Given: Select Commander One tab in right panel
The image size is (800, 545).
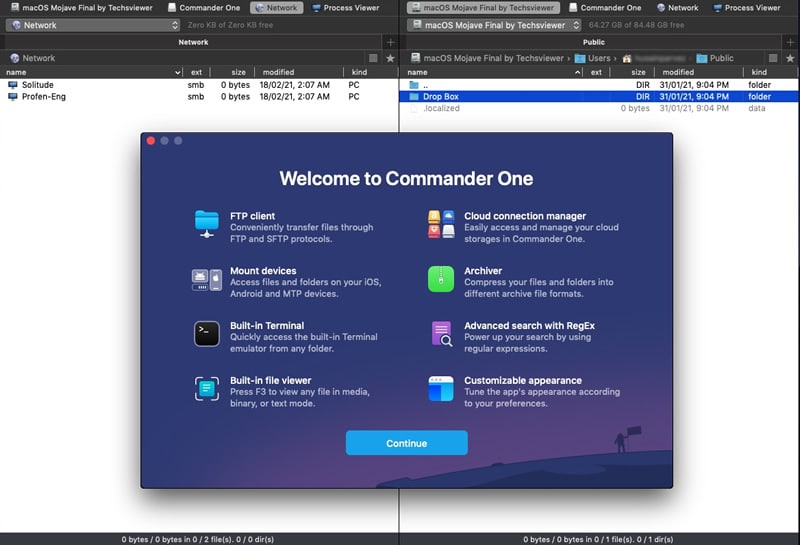Looking at the screenshot, I should pos(605,8).
